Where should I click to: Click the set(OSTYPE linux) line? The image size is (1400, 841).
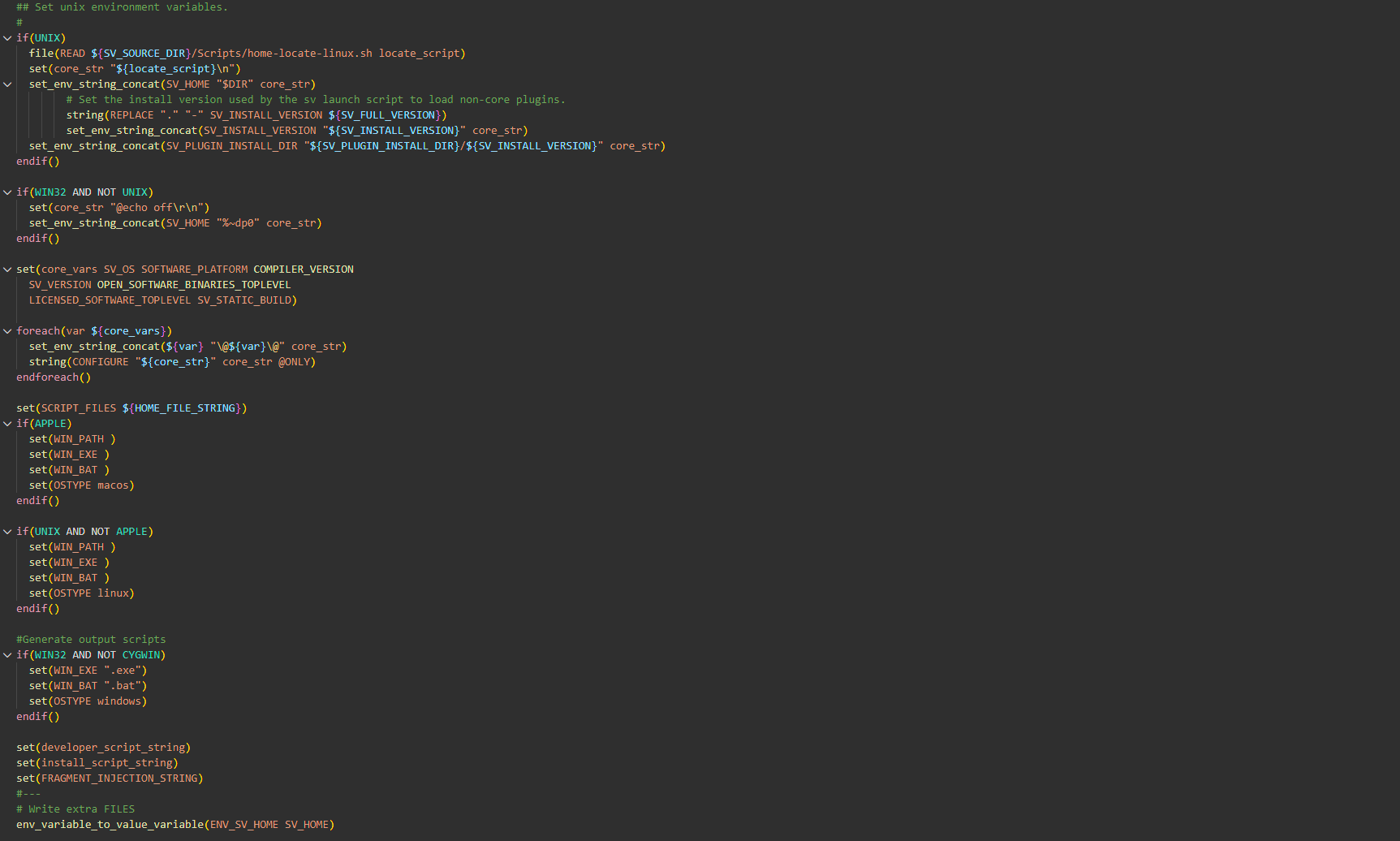81,593
